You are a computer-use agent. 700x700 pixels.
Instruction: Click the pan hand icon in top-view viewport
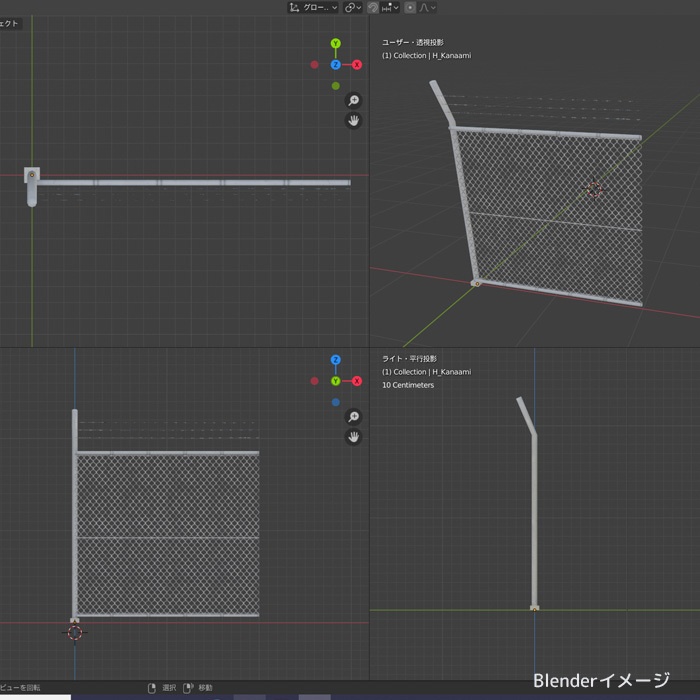pos(353,121)
